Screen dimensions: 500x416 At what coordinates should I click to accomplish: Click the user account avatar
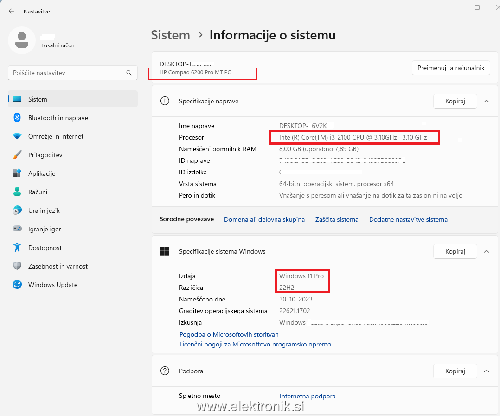click(x=22, y=40)
